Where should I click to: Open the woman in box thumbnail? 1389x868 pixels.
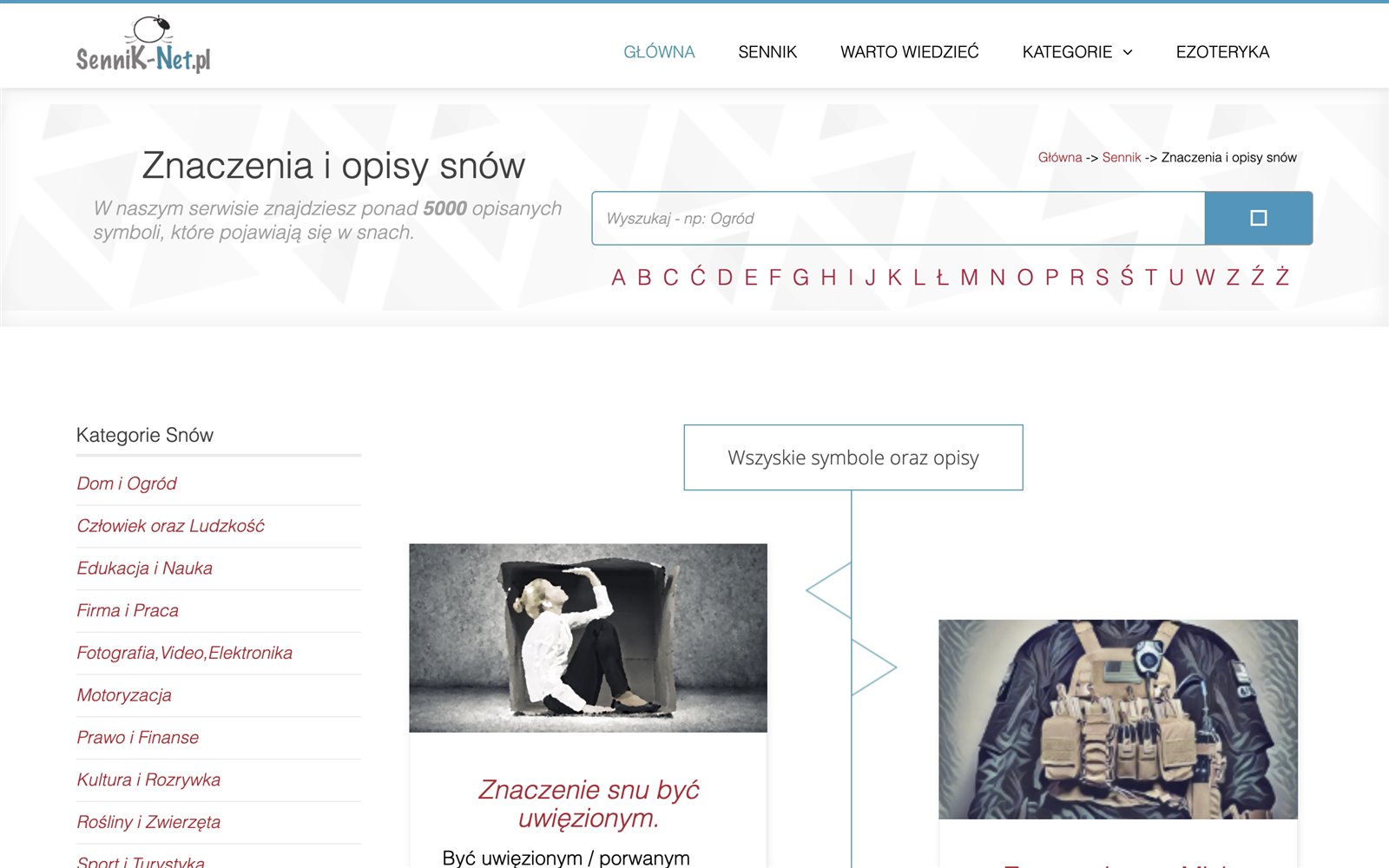point(589,638)
